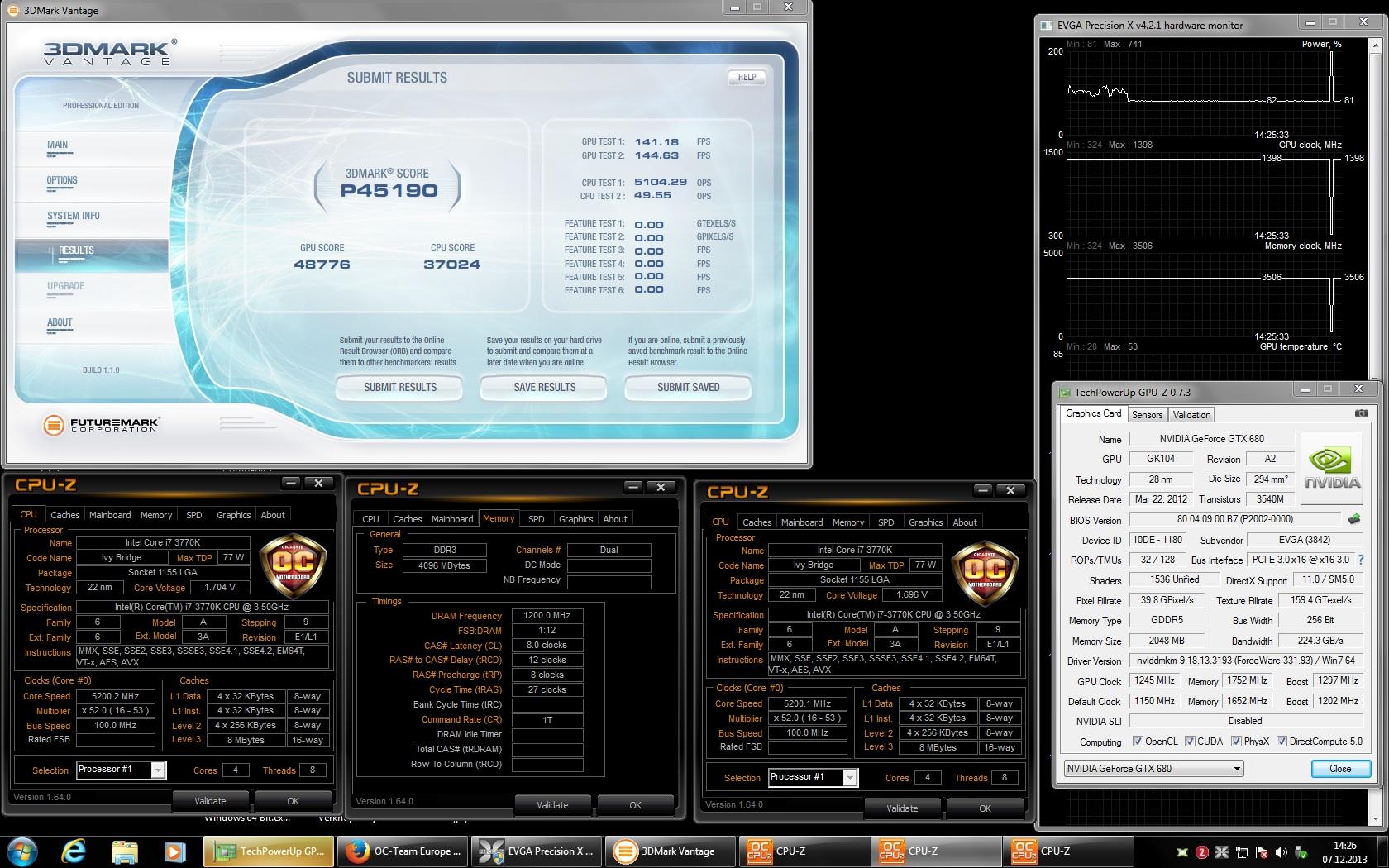Open the Sensors tab in GPU-Z
Screen dimensions: 1389x868
[x=1147, y=415]
